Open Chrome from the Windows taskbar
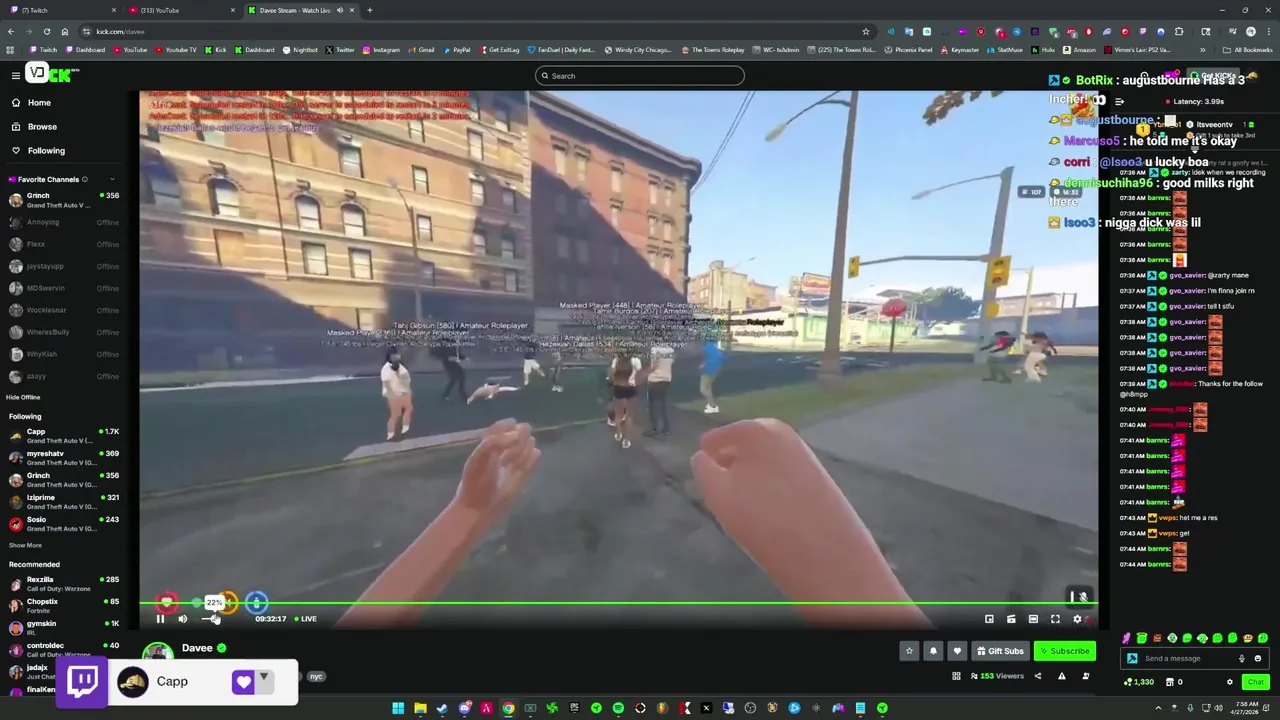Viewport: 1280px width, 720px height. click(x=508, y=708)
